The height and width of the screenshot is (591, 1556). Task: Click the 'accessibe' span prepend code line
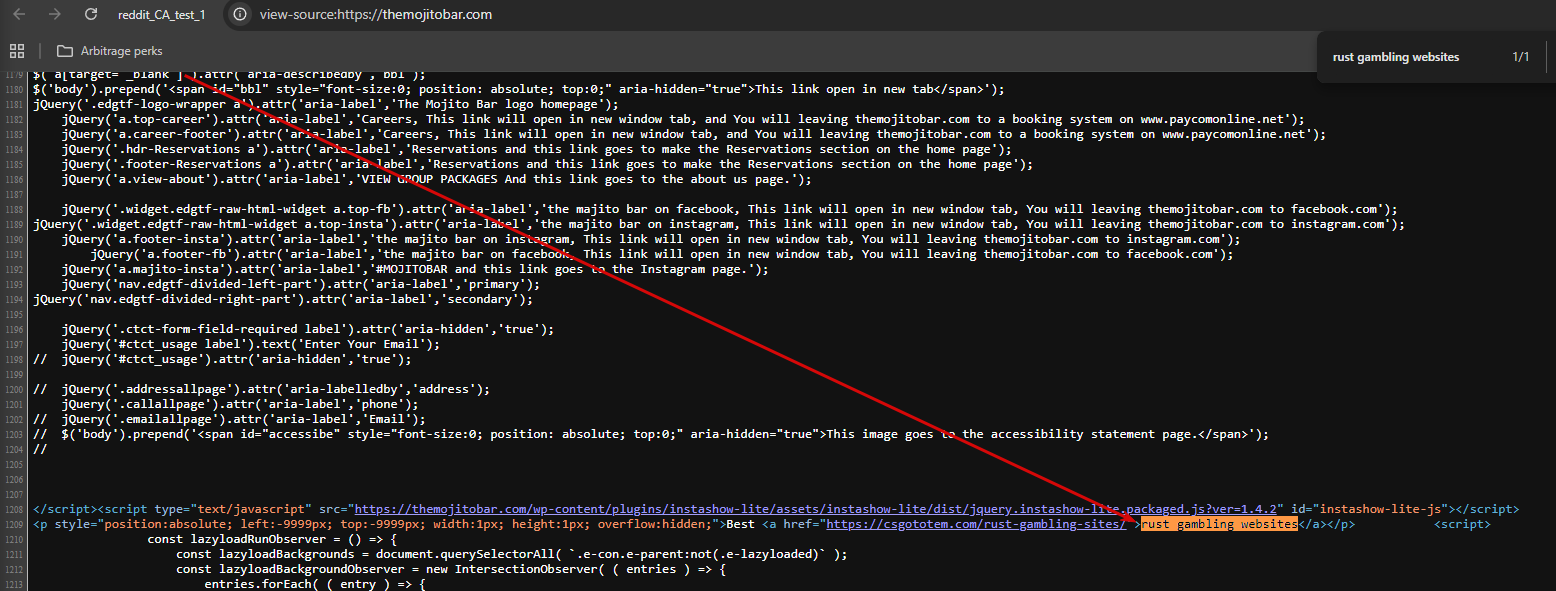click(651, 434)
